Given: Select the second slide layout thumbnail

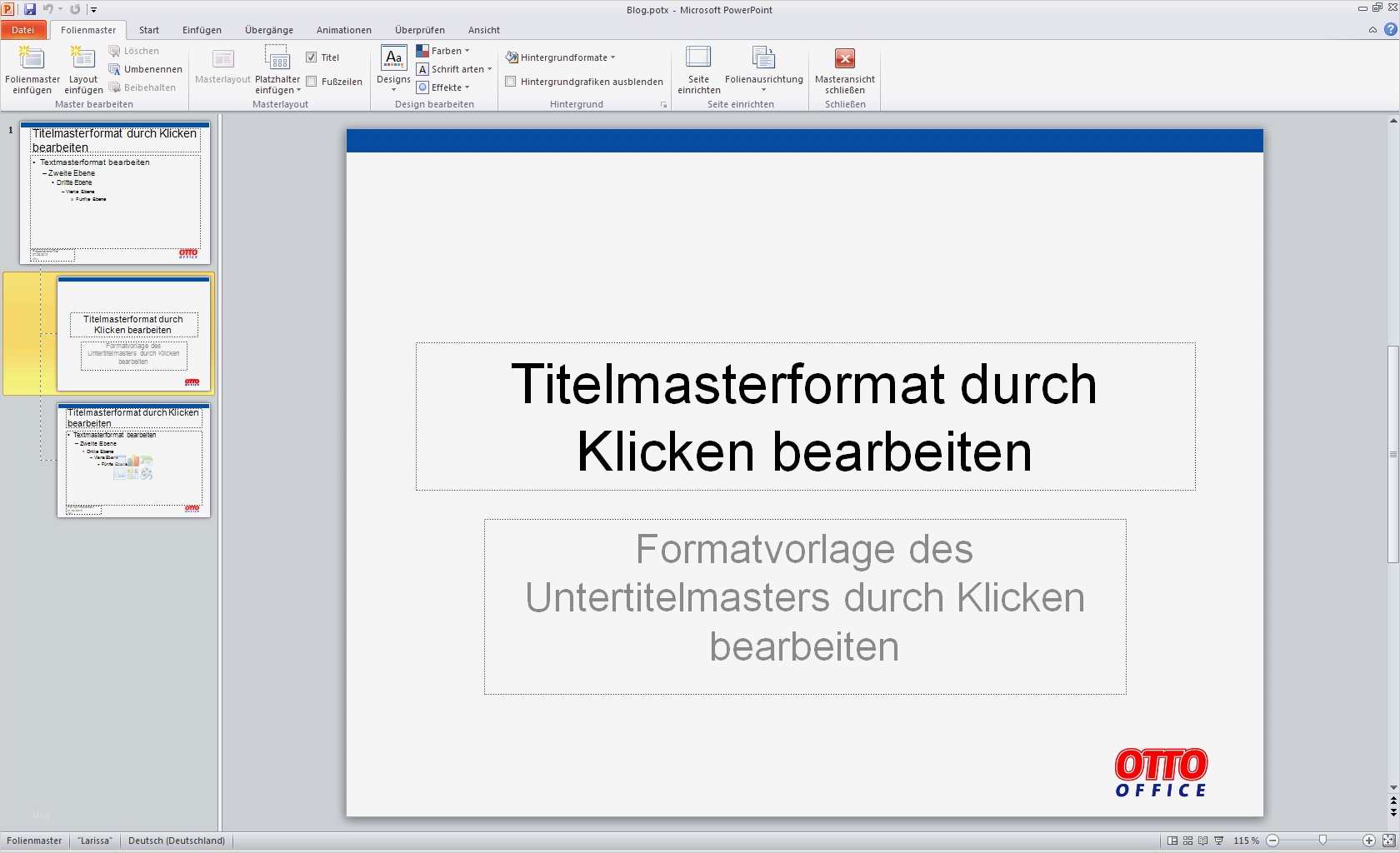Looking at the screenshot, I should click(x=134, y=333).
